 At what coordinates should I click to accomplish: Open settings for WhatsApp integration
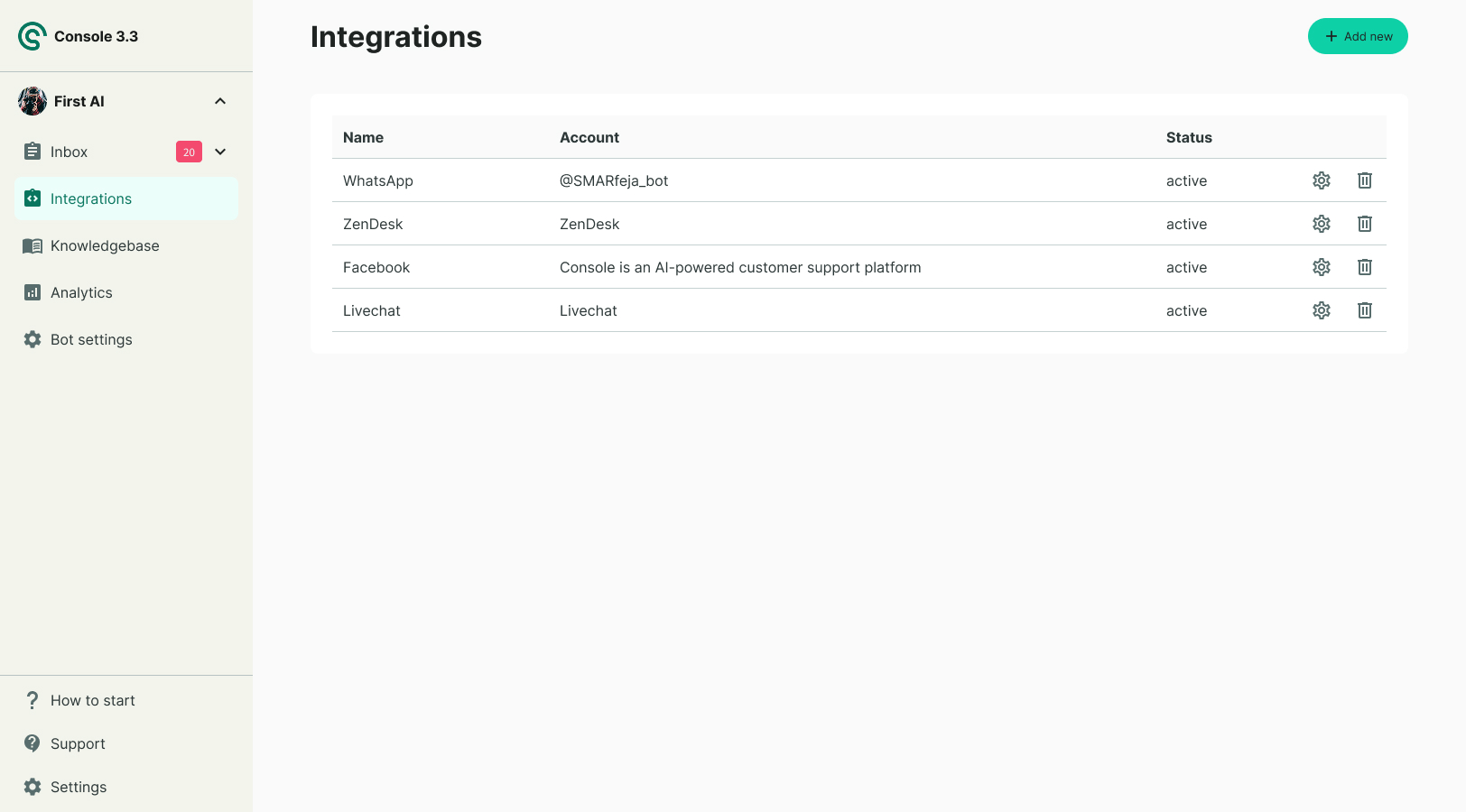click(1322, 180)
